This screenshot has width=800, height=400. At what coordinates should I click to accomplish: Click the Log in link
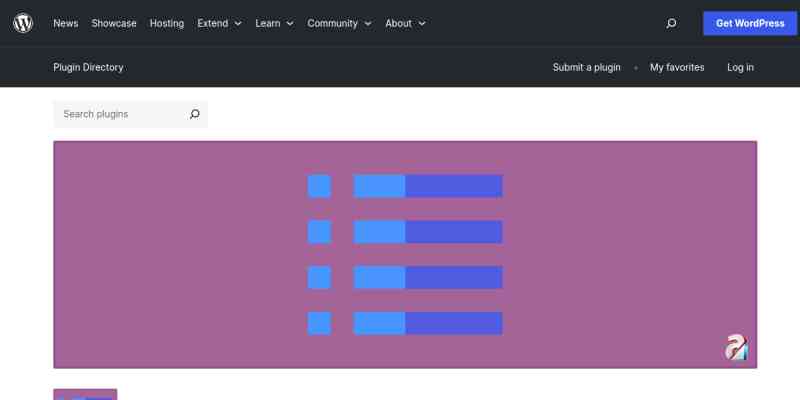[740, 67]
